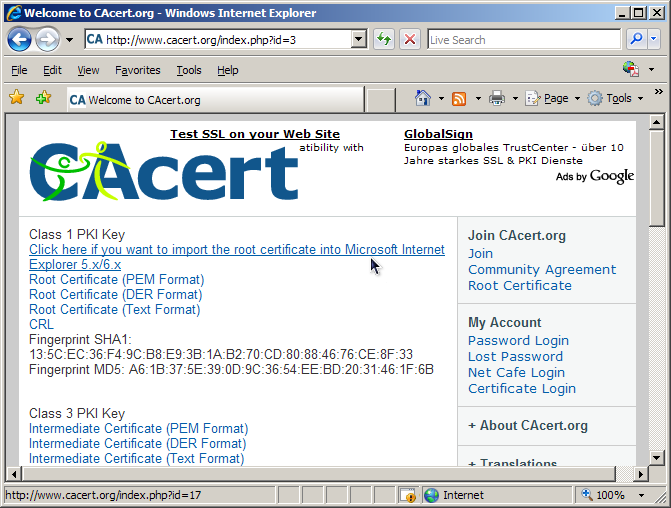
Task: Open the Edit menu
Action: (52, 70)
